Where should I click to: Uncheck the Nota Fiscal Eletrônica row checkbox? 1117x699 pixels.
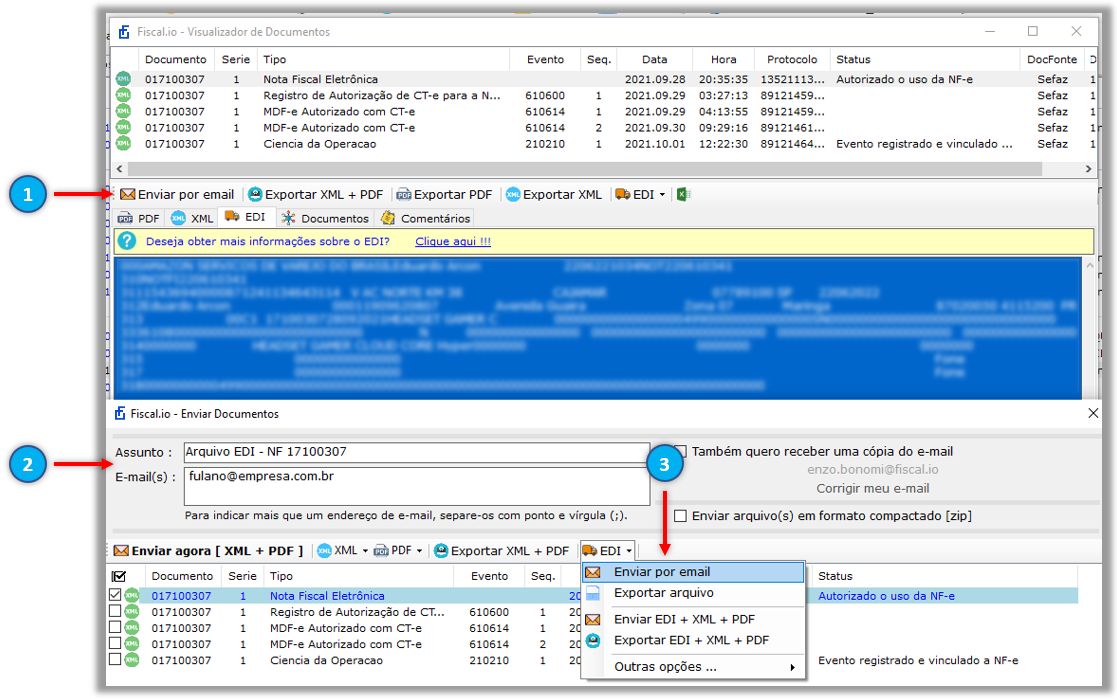[x=115, y=594]
